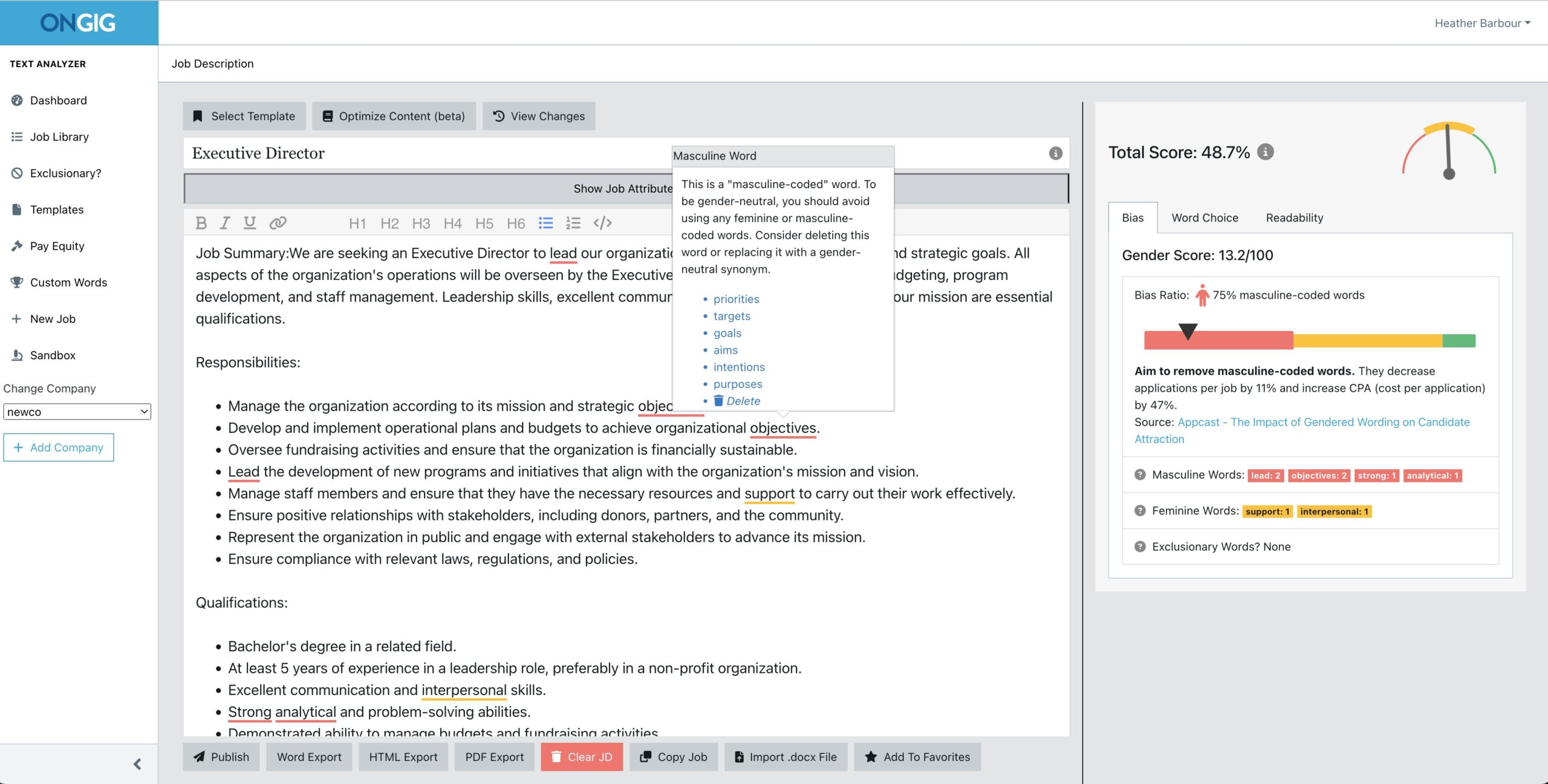Click the 'analytical: 1' masculine word tag
The width and height of the screenshot is (1548, 784).
(1433, 476)
